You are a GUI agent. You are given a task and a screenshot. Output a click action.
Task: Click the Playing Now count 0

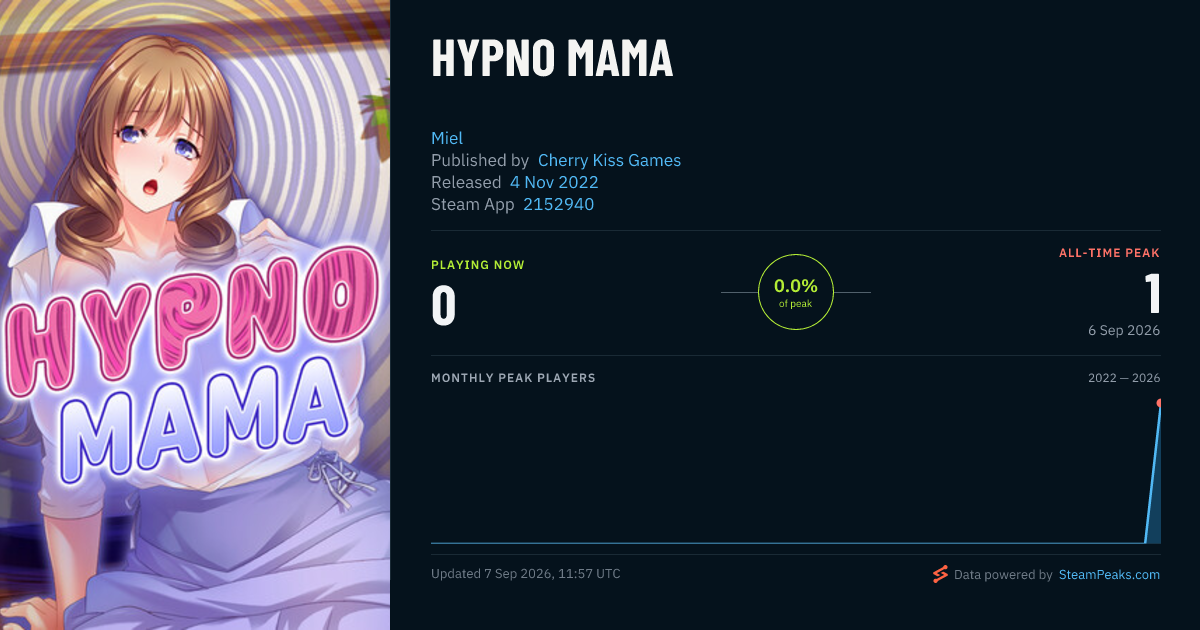(443, 306)
